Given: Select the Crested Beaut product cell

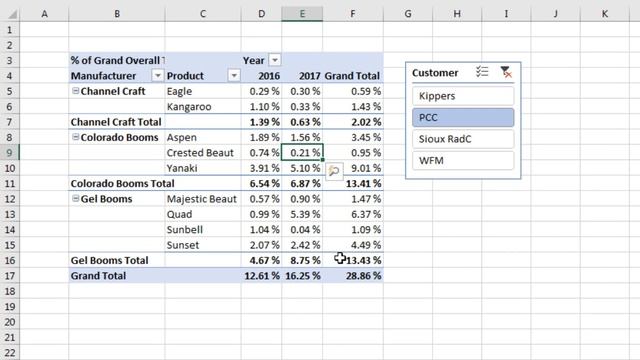Looking at the screenshot, I should pyautogui.click(x=203, y=153).
